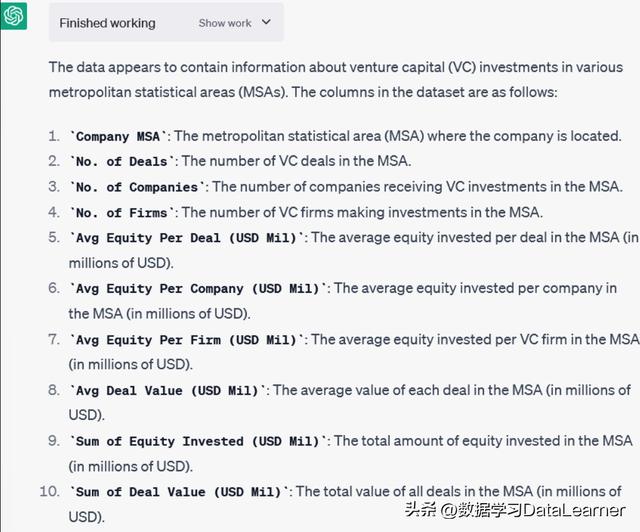
Task: Click the `No. of Companies` code label
Action: pyautogui.click(x=138, y=187)
